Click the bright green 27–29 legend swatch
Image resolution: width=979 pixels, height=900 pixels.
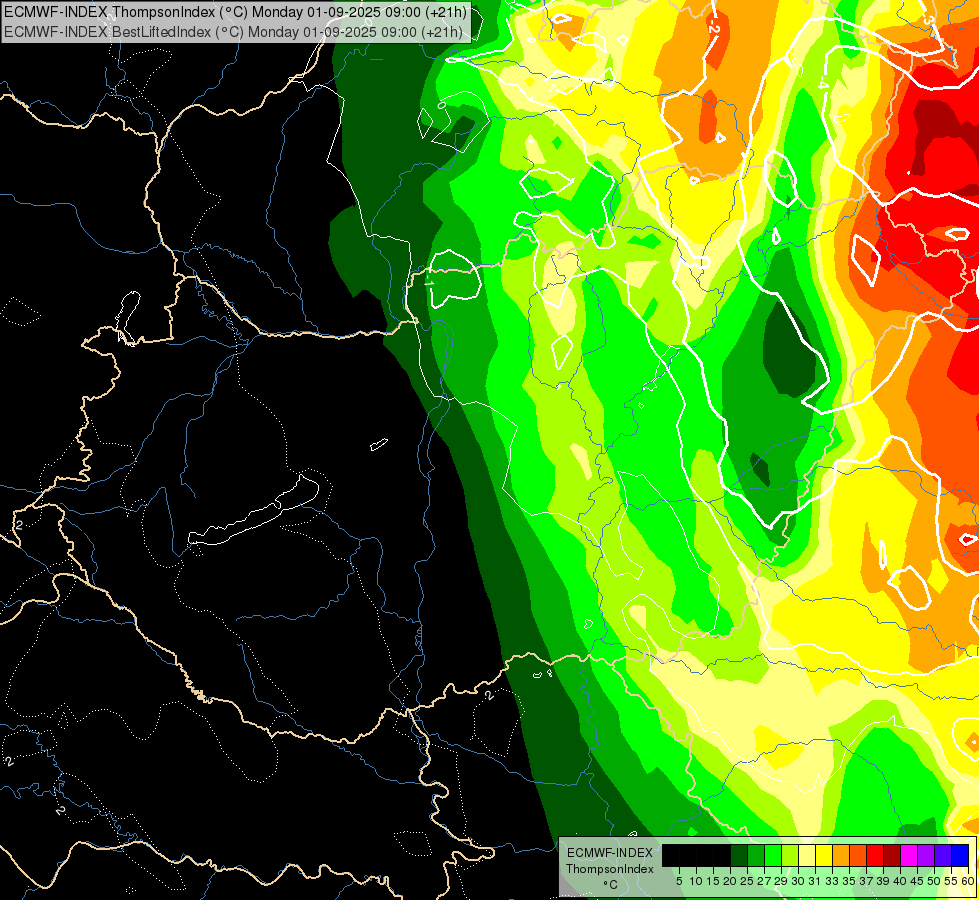pos(773,855)
